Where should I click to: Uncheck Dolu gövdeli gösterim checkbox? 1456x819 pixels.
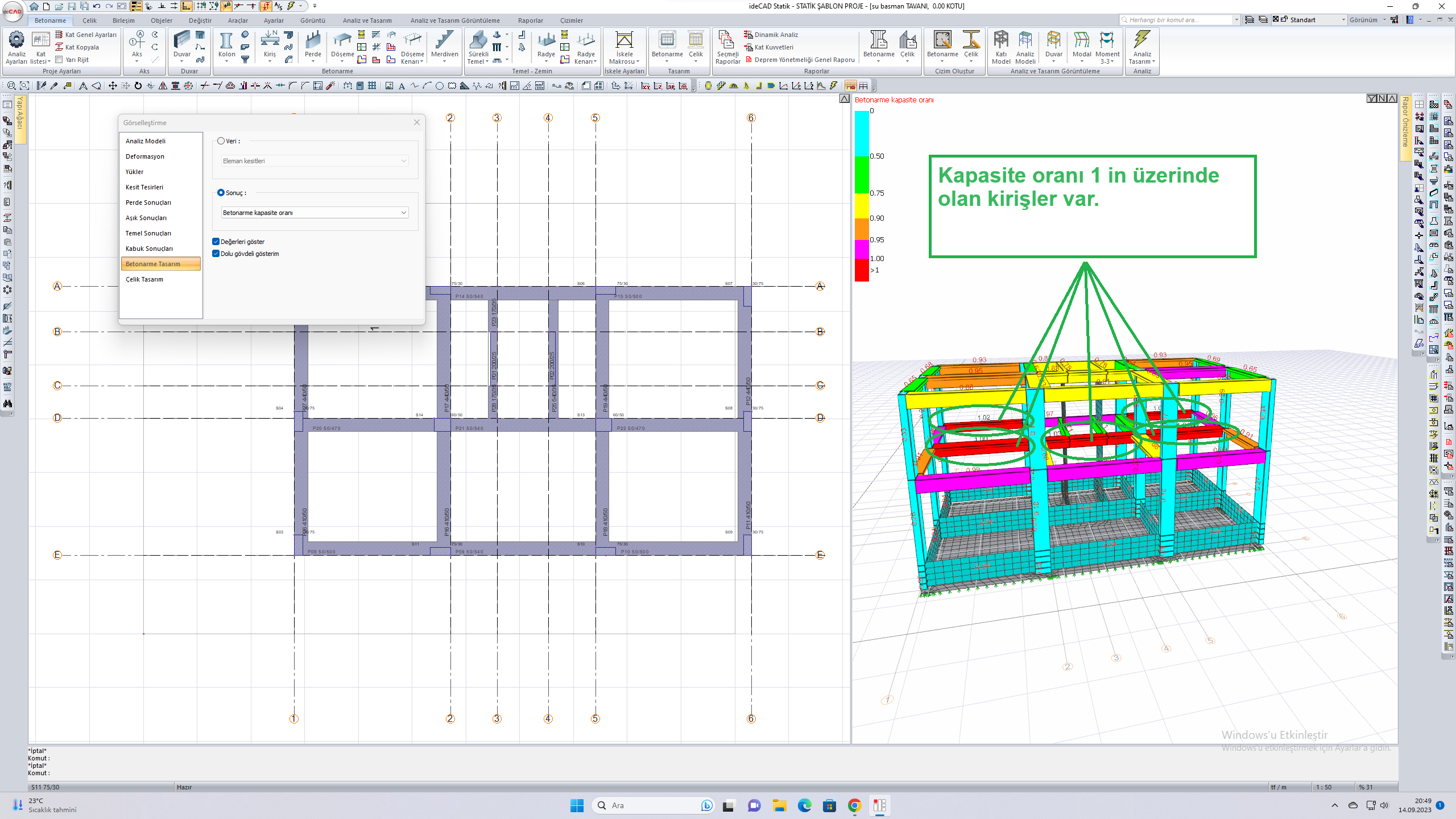click(216, 254)
